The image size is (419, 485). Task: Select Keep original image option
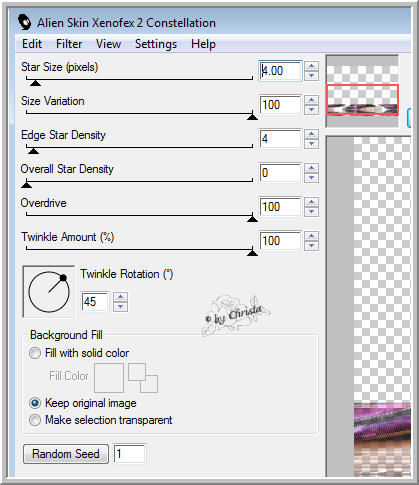35,403
